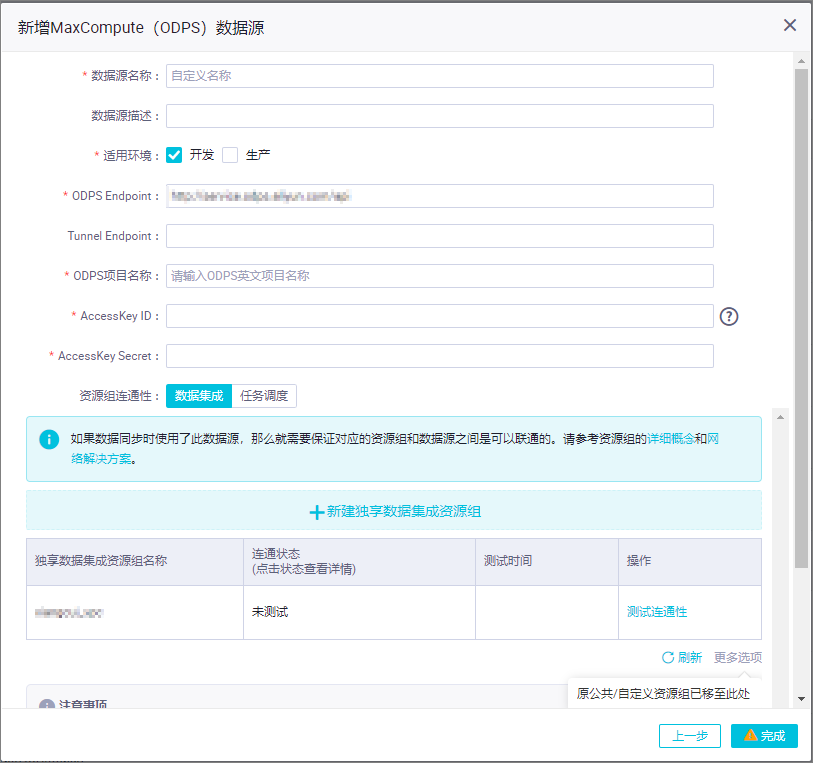Open the 详细概念 link
The image size is (813, 763).
pos(670,439)
